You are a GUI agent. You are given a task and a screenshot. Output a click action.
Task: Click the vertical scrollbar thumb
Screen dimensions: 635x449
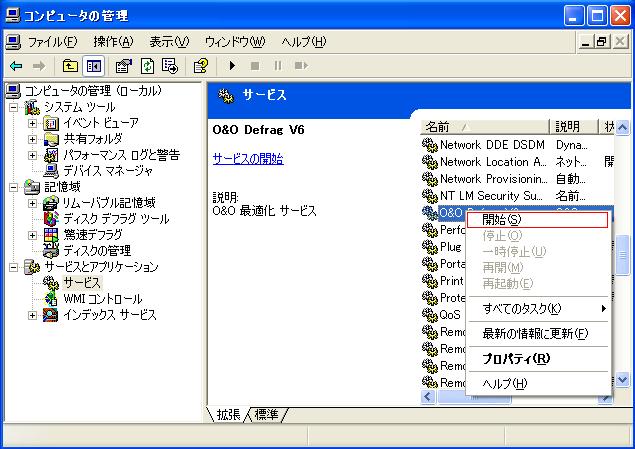(622, 255)
